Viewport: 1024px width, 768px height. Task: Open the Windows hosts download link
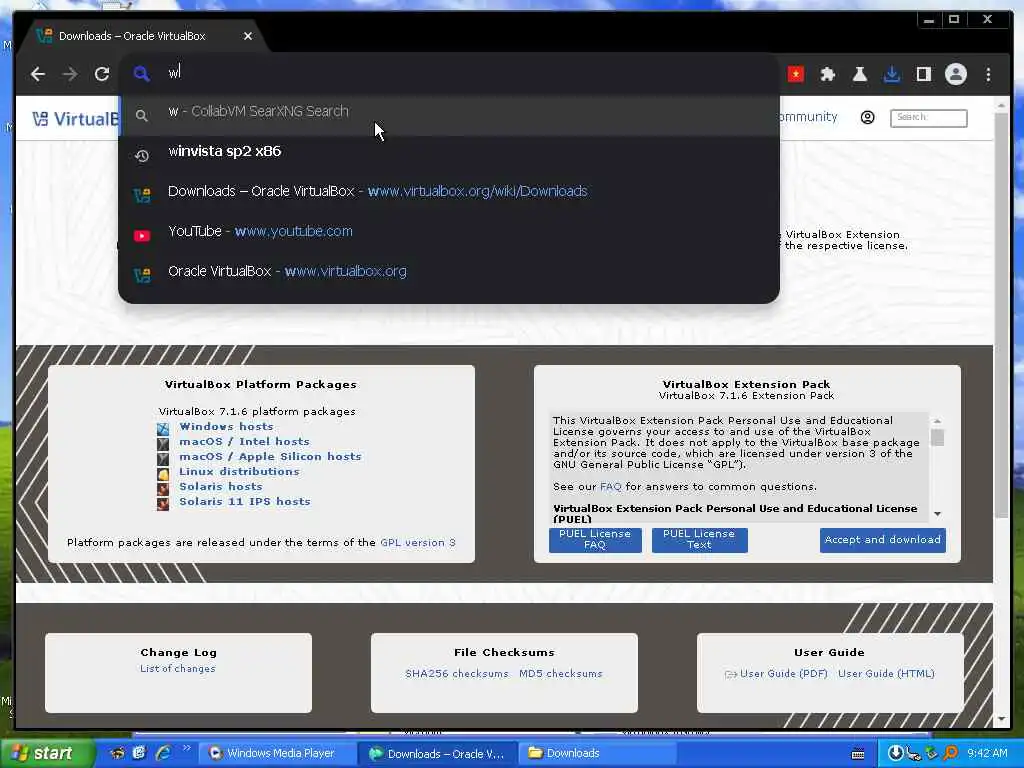227,426
